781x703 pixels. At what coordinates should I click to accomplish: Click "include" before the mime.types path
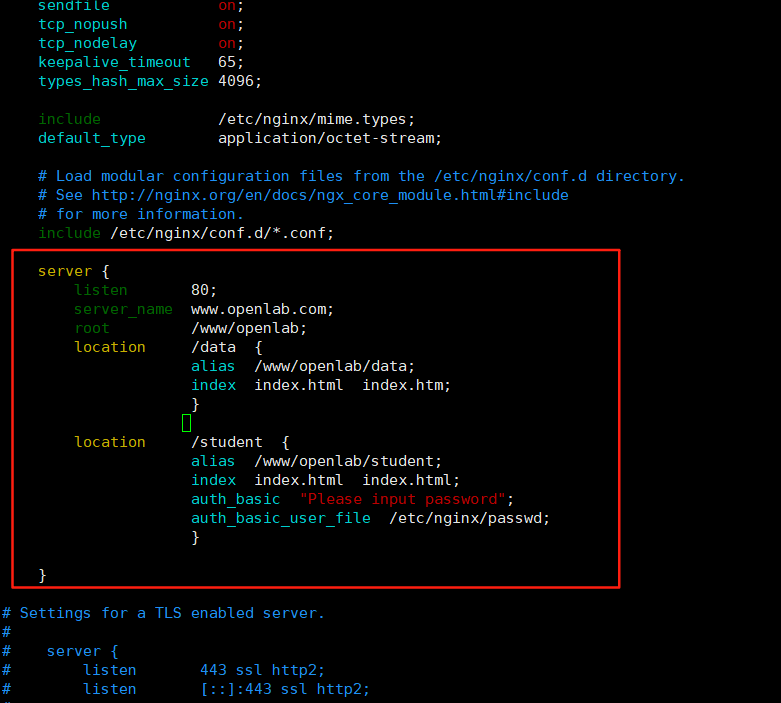[x=69, y=119]
